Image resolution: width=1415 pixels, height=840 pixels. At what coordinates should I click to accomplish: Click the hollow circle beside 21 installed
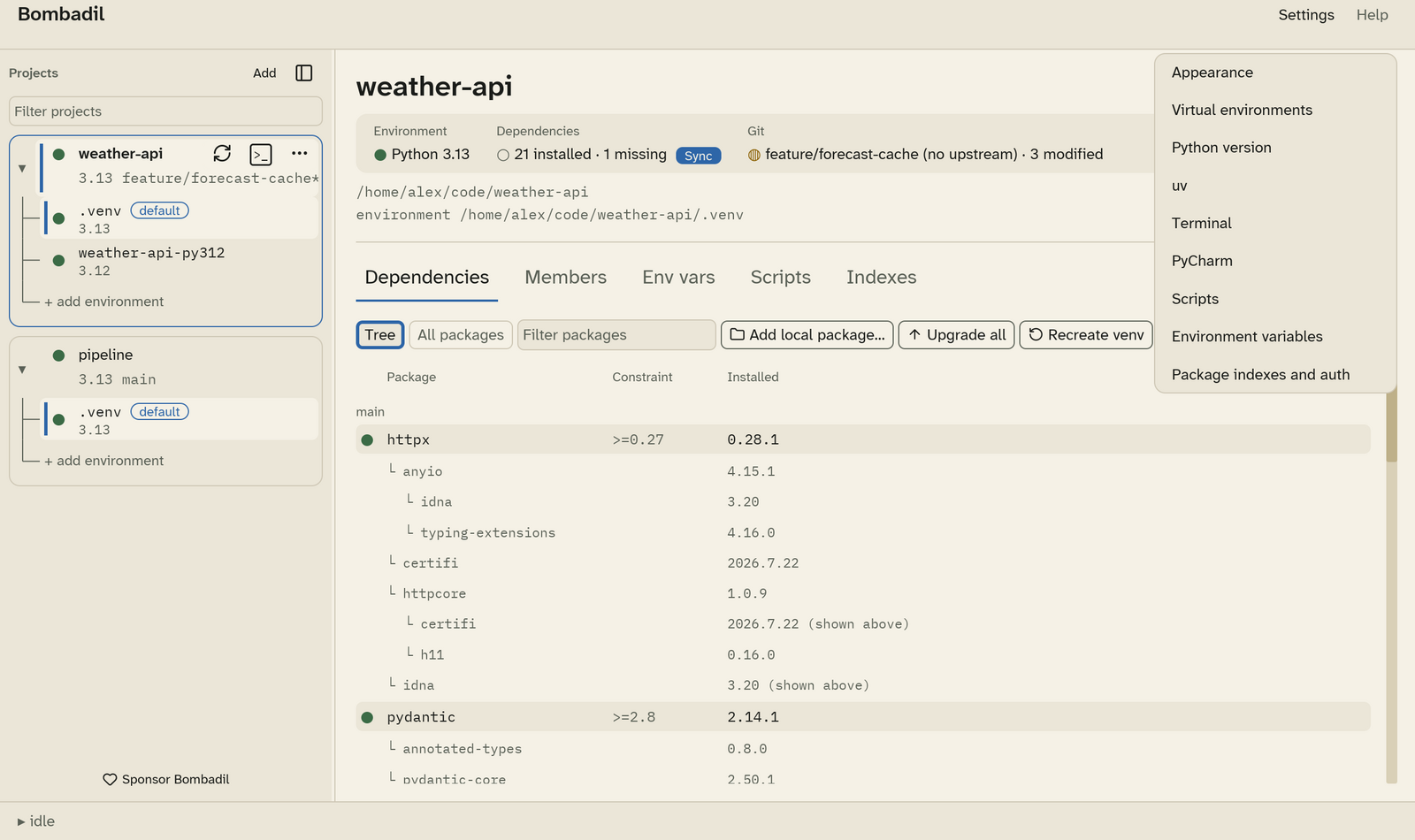503,155
